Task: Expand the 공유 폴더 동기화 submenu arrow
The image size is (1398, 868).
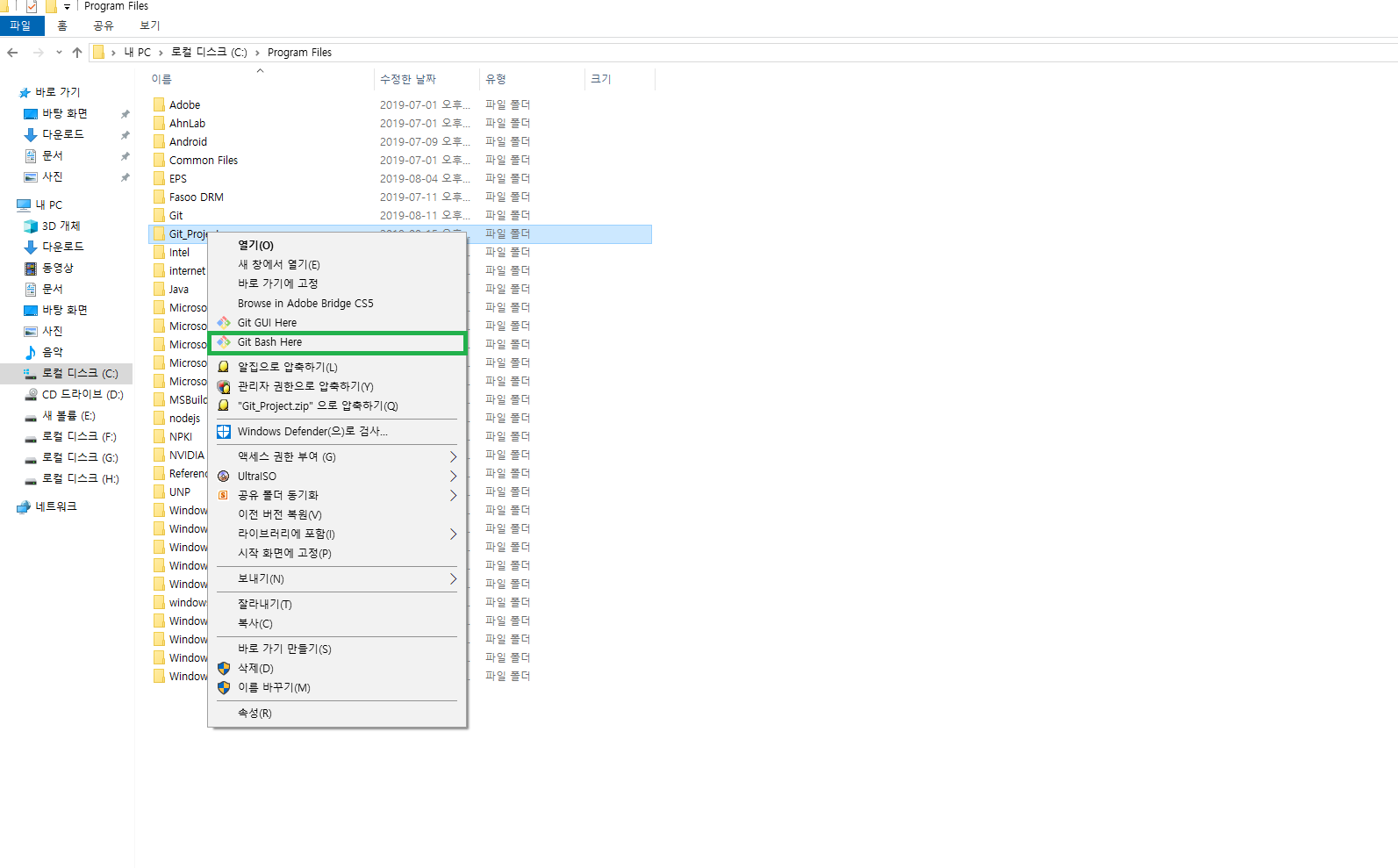Action: coord(453,496)
